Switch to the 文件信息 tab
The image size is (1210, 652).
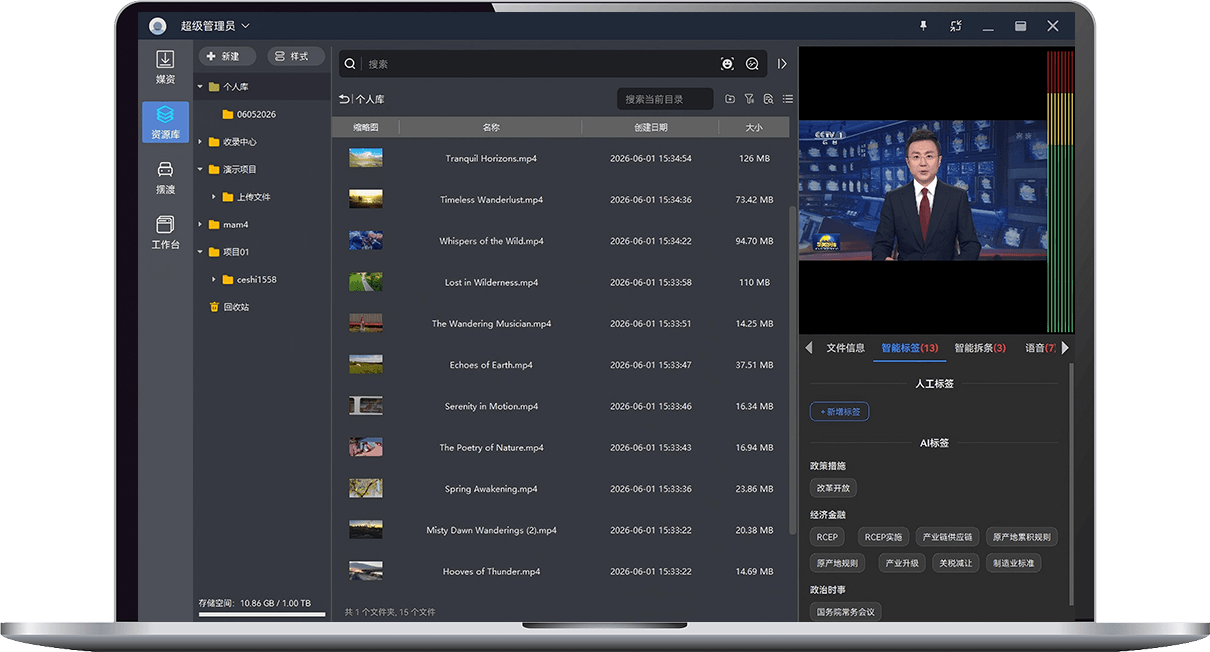point(846,348)
